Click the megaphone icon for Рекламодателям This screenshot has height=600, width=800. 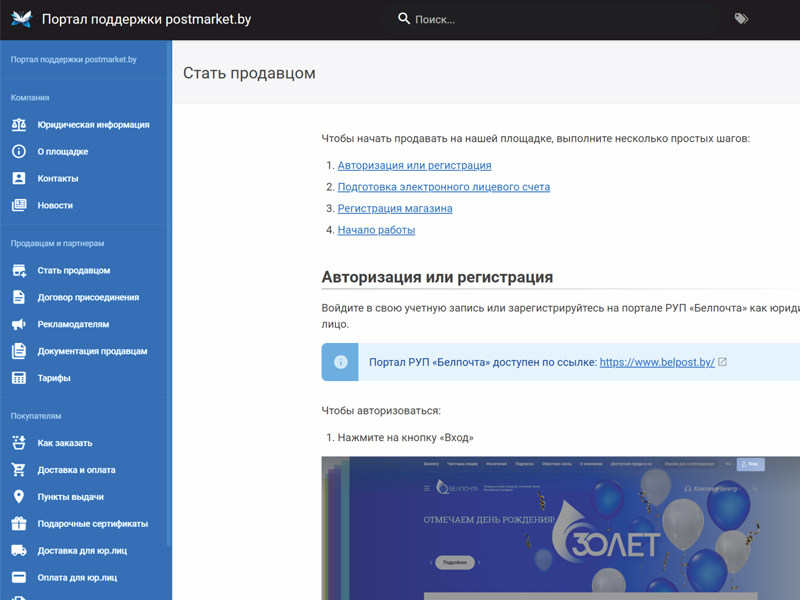(18, 325)
